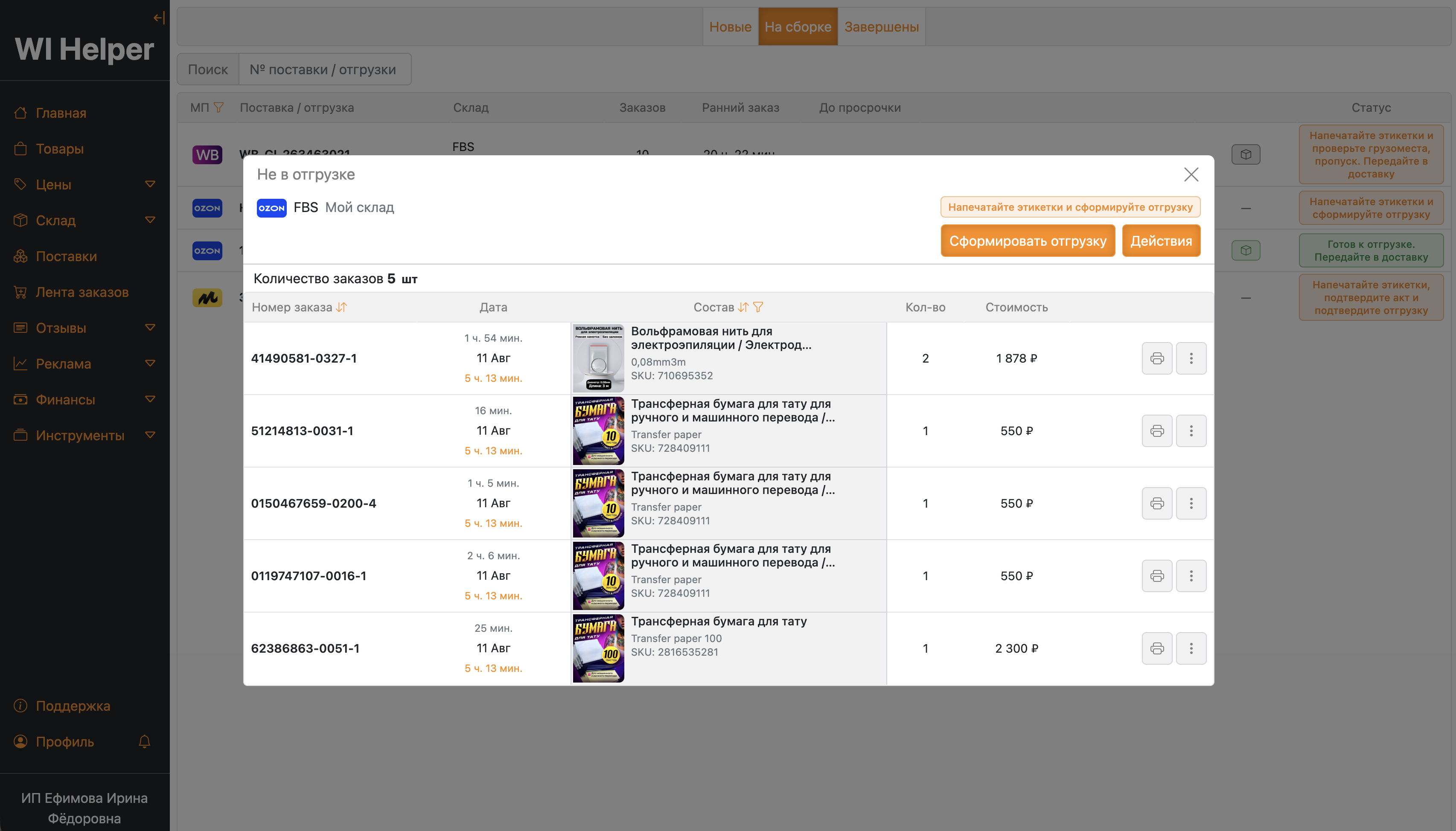
Task: Expand the Склад submenu arrow
Action: [150, 220]
